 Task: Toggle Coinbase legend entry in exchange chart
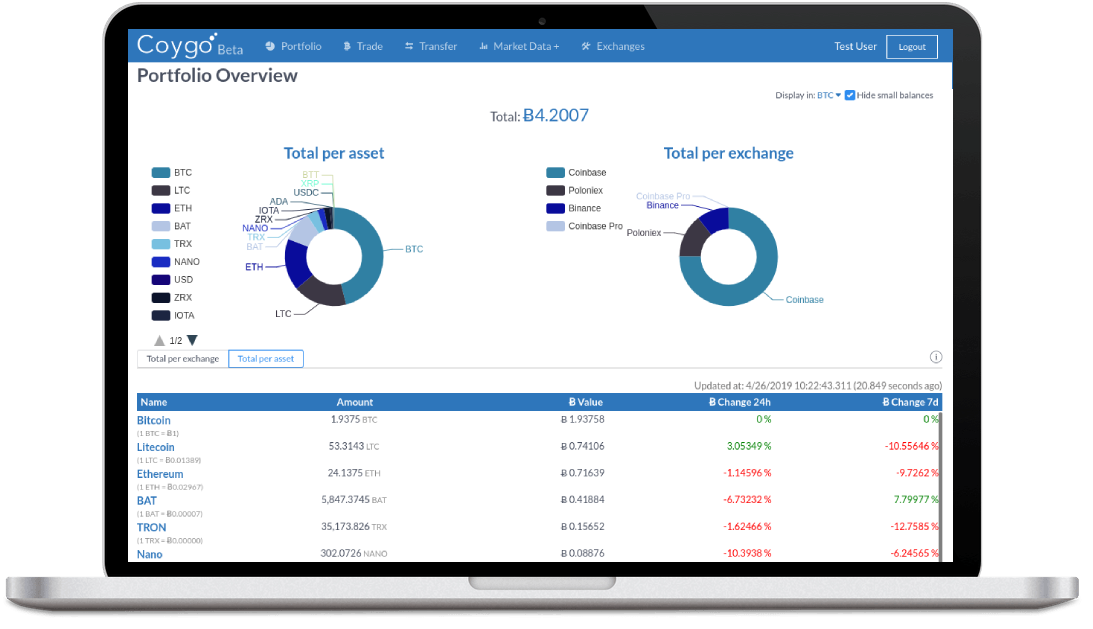[x=576, y=172]
